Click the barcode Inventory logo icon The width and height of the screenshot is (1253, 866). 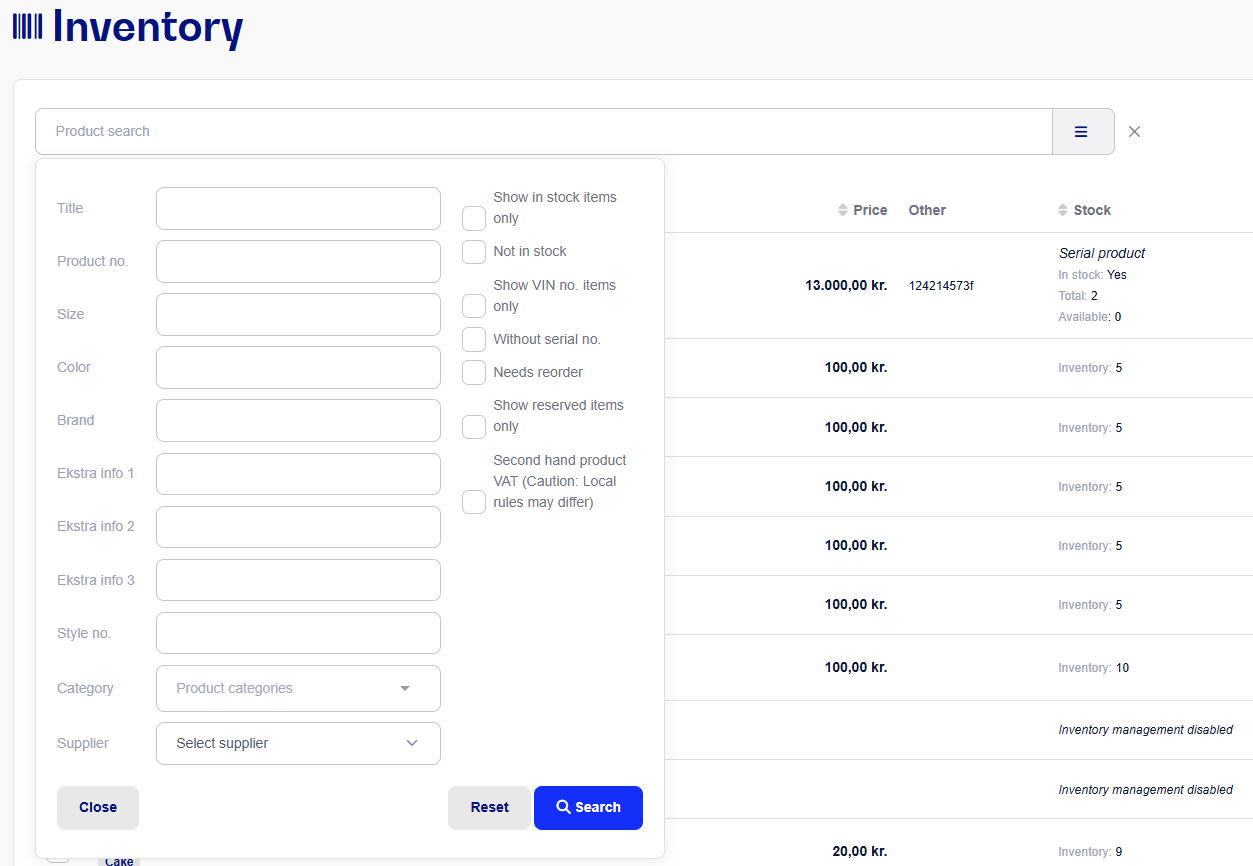[x=27, y=26]
